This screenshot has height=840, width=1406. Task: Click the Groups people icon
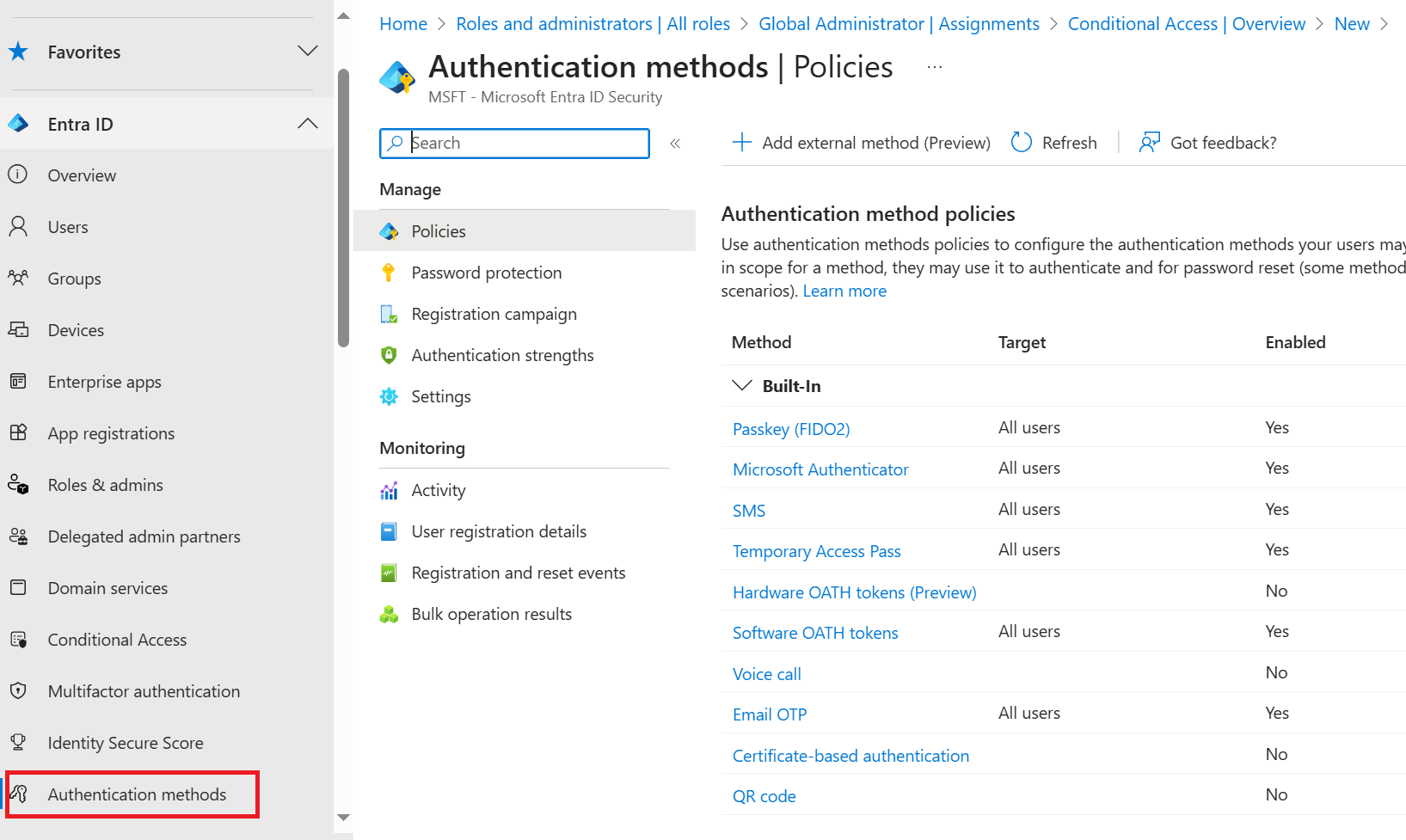pyautogui.click(x=18, y=278)
